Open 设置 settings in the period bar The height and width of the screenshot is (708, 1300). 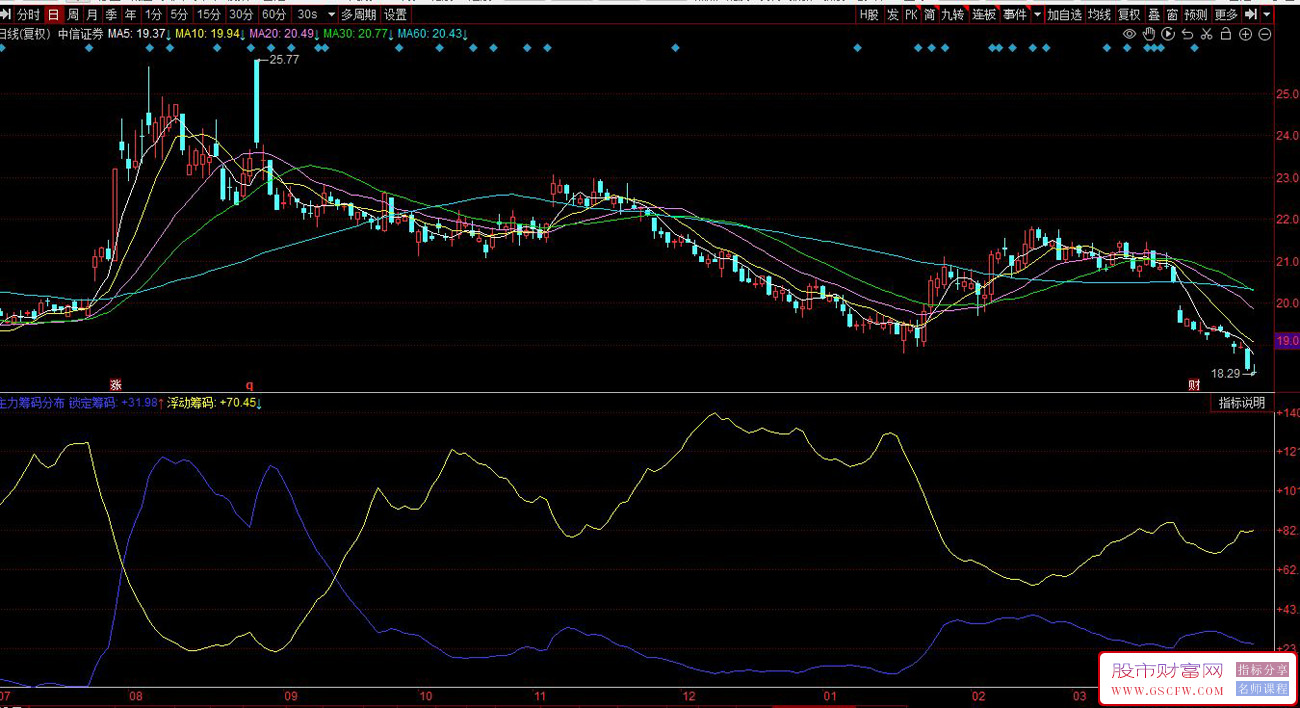pos(396,15)
